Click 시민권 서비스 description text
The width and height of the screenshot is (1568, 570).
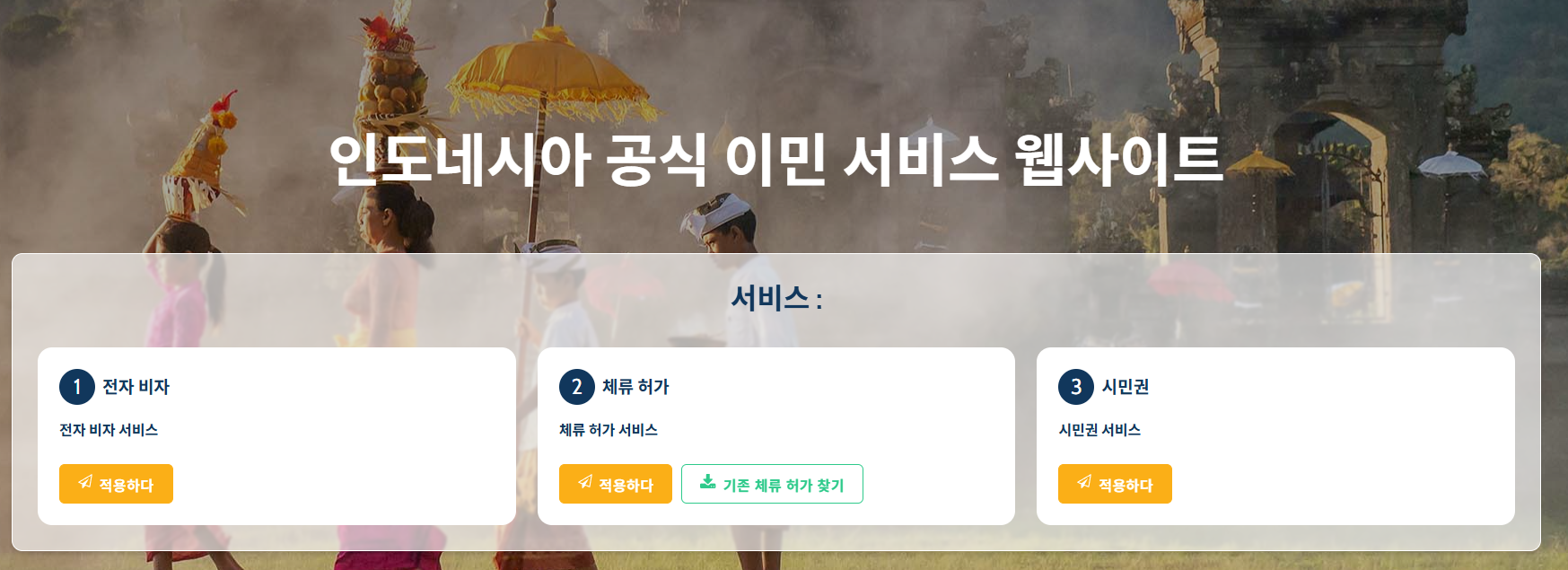[x=1099, y=430]
